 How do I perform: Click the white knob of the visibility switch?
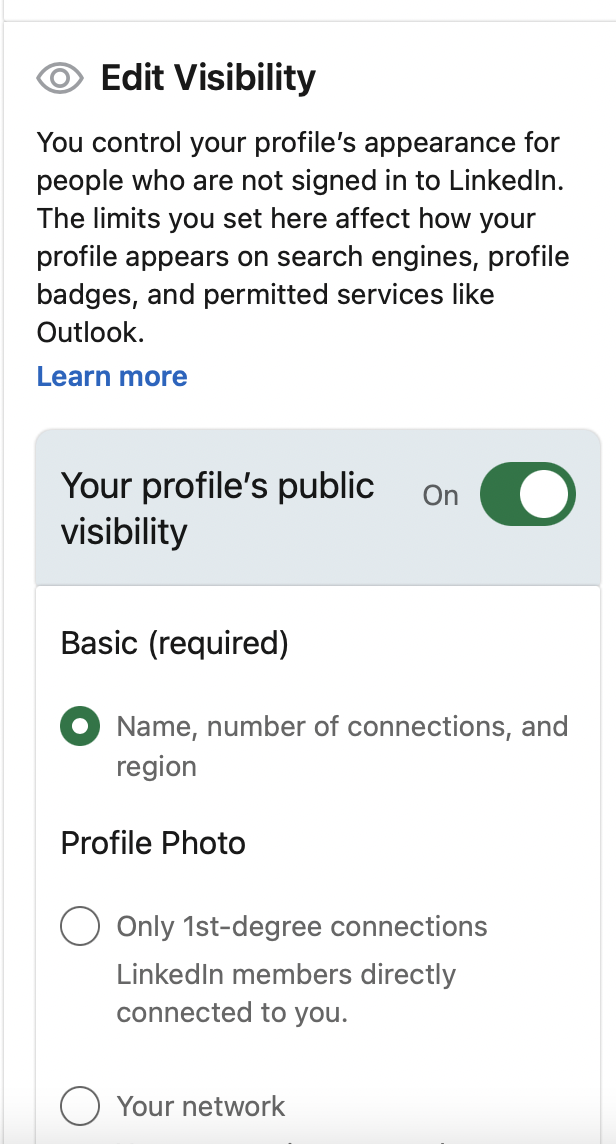pyautogui.click(x=544, y=494)
